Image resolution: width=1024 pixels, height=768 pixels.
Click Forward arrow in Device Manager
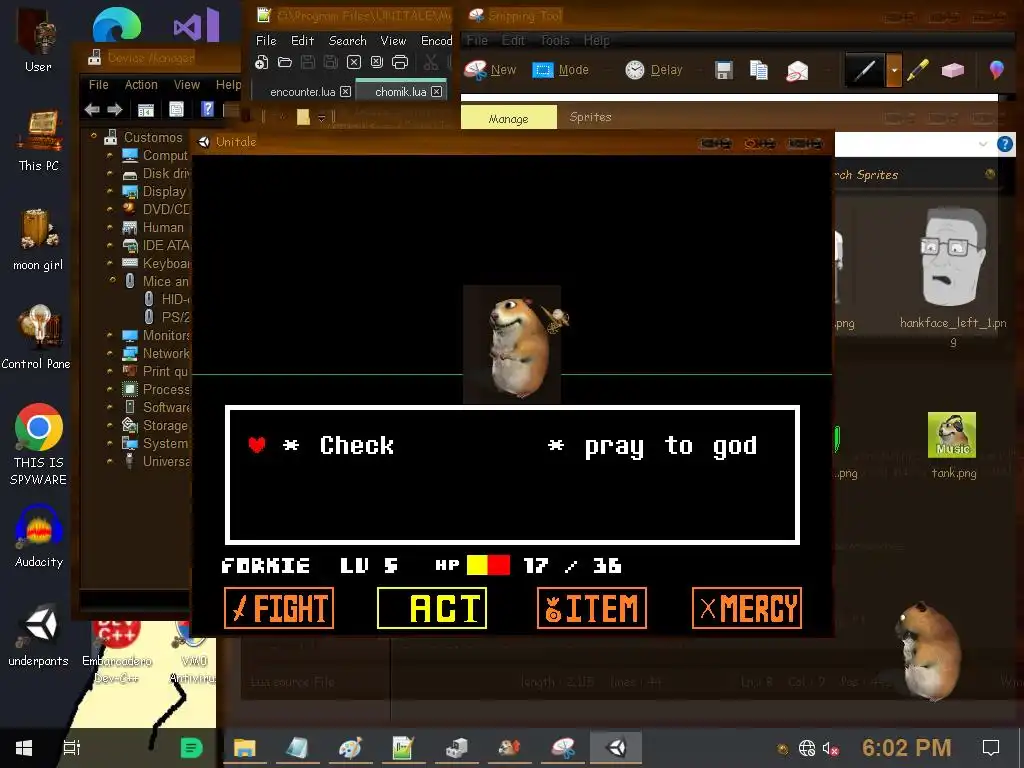115,110
